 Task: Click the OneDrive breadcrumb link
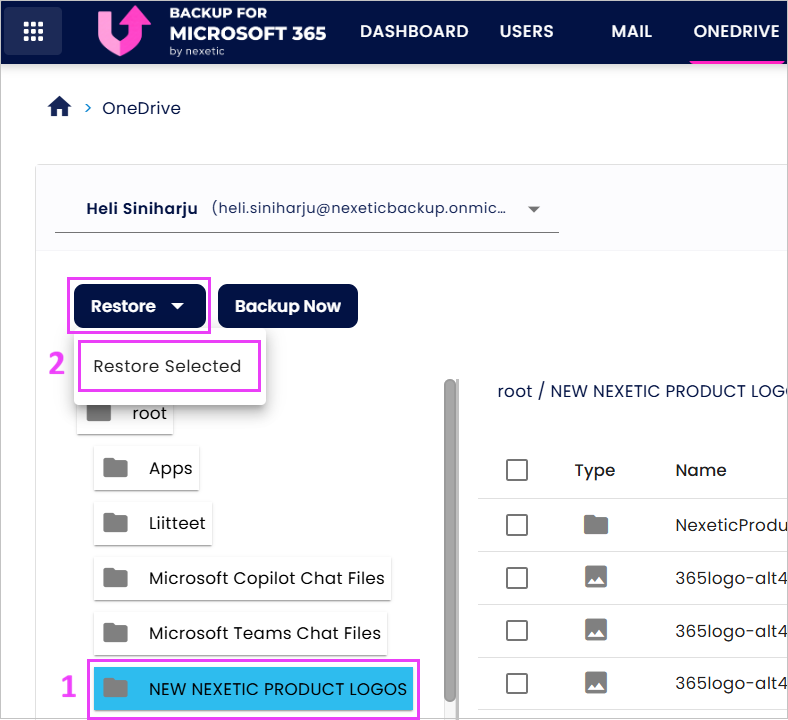tap(141, 108)
